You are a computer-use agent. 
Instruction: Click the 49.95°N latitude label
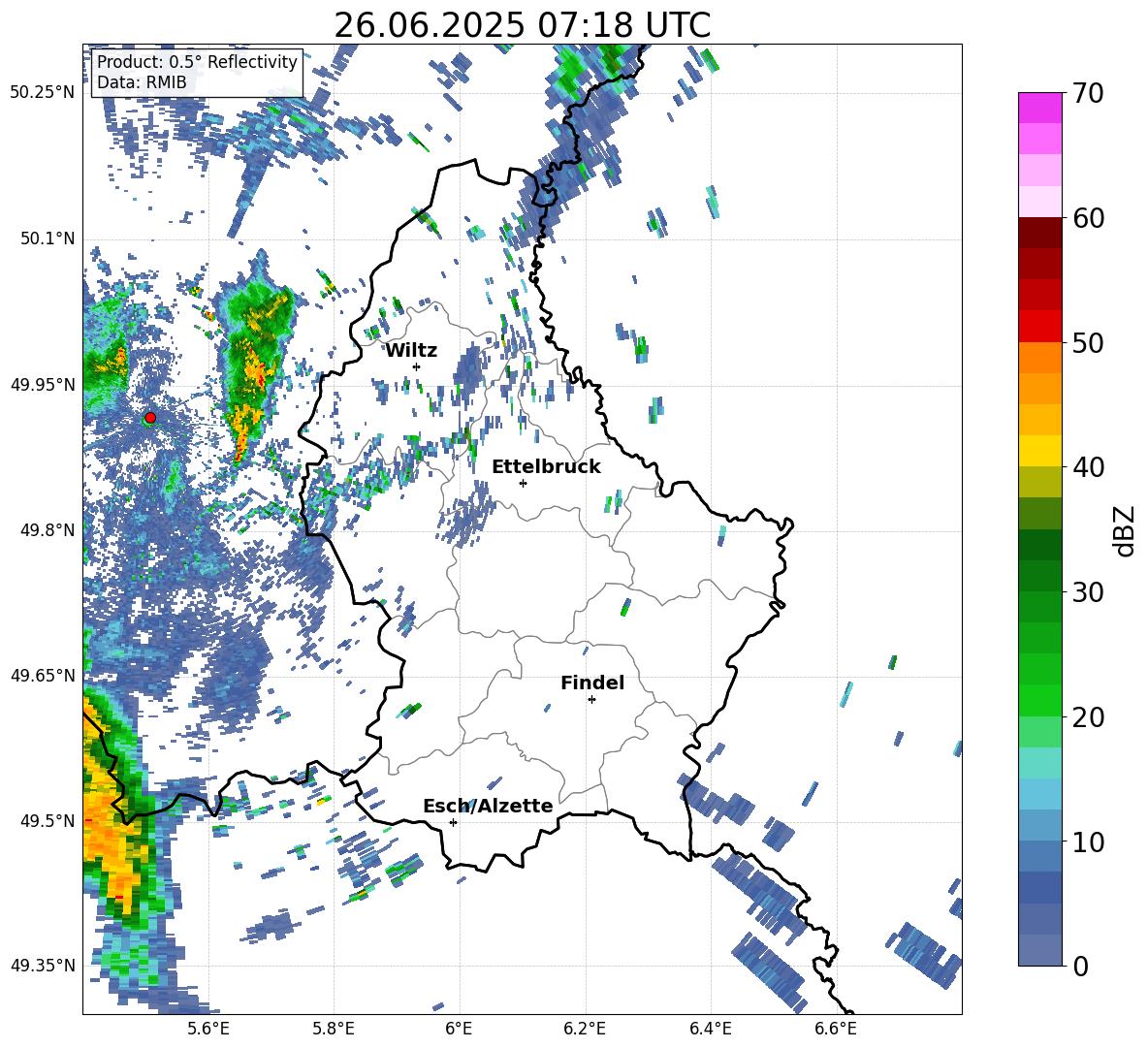tap(43, 385)
